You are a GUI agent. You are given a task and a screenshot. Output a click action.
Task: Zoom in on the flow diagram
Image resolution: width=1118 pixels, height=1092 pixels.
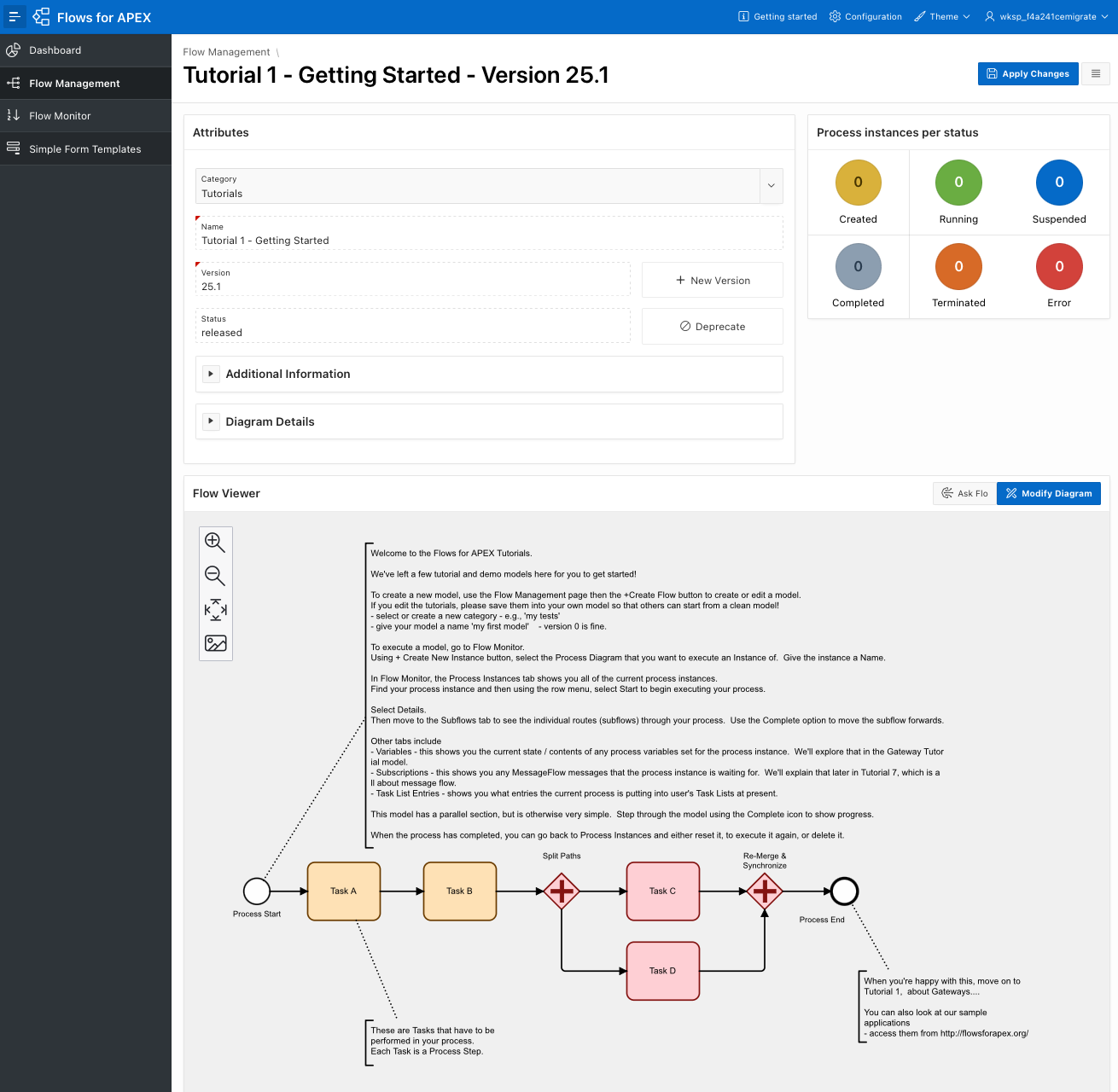[x=215, y=543]
